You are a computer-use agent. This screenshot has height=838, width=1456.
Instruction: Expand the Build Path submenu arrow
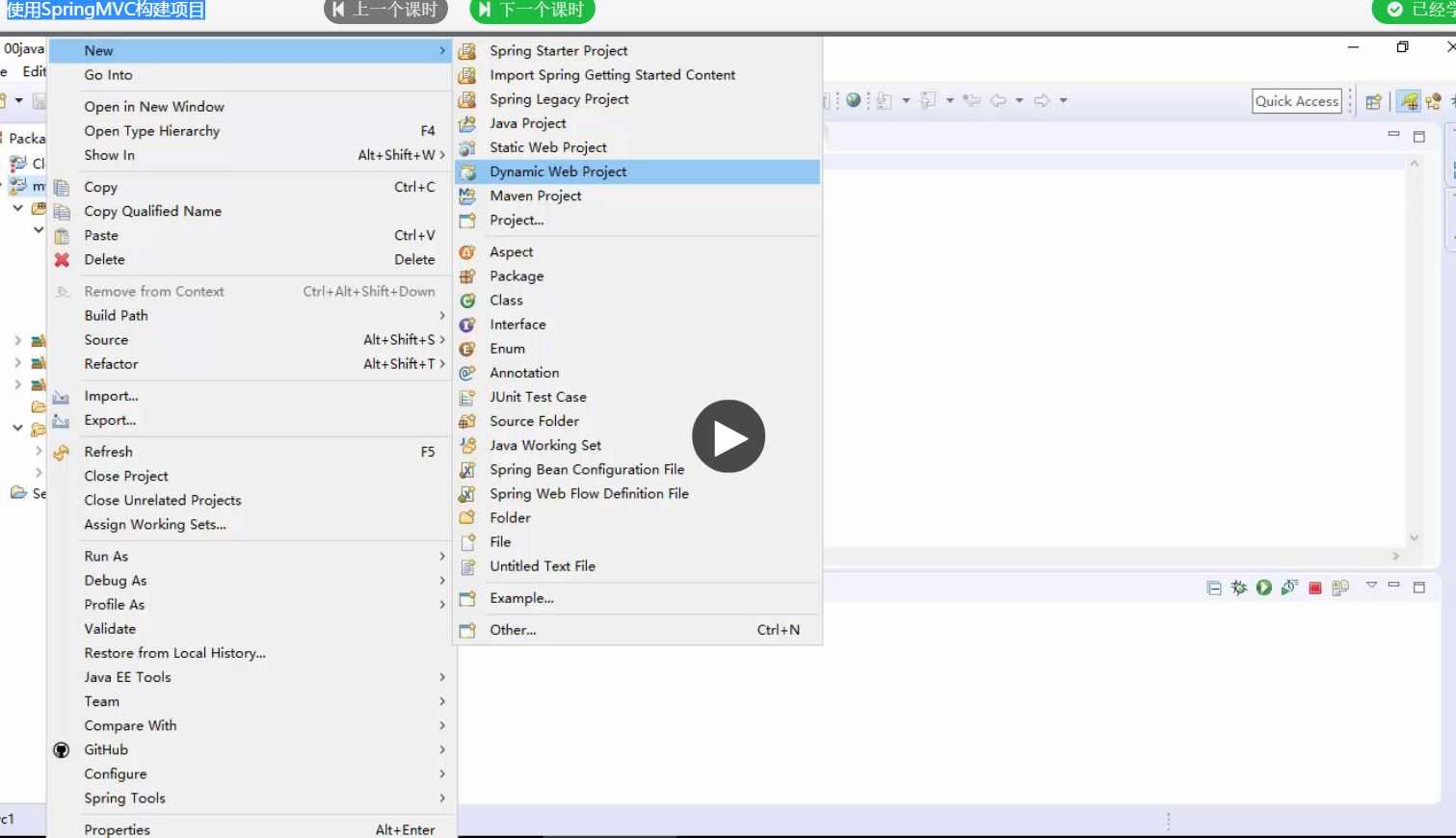click(x=442, y=316)
